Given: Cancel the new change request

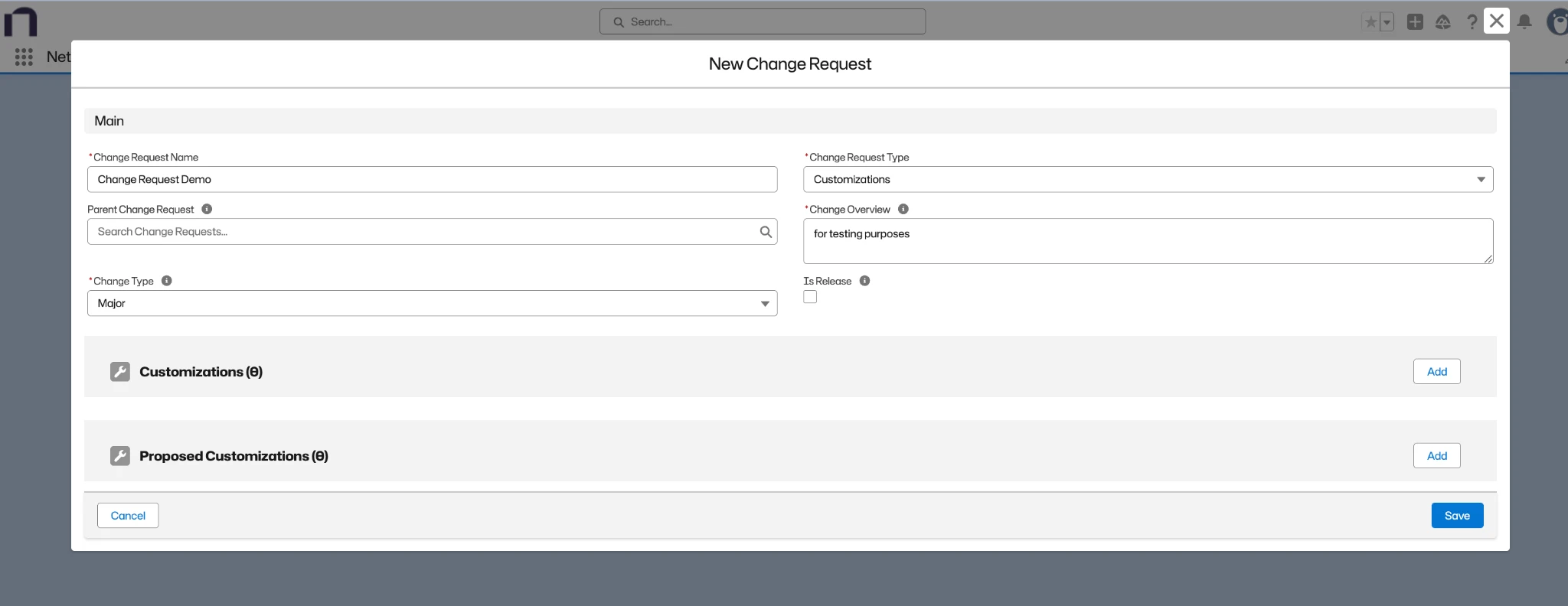Looking at the screenshot, I should [x=128, y=516].
